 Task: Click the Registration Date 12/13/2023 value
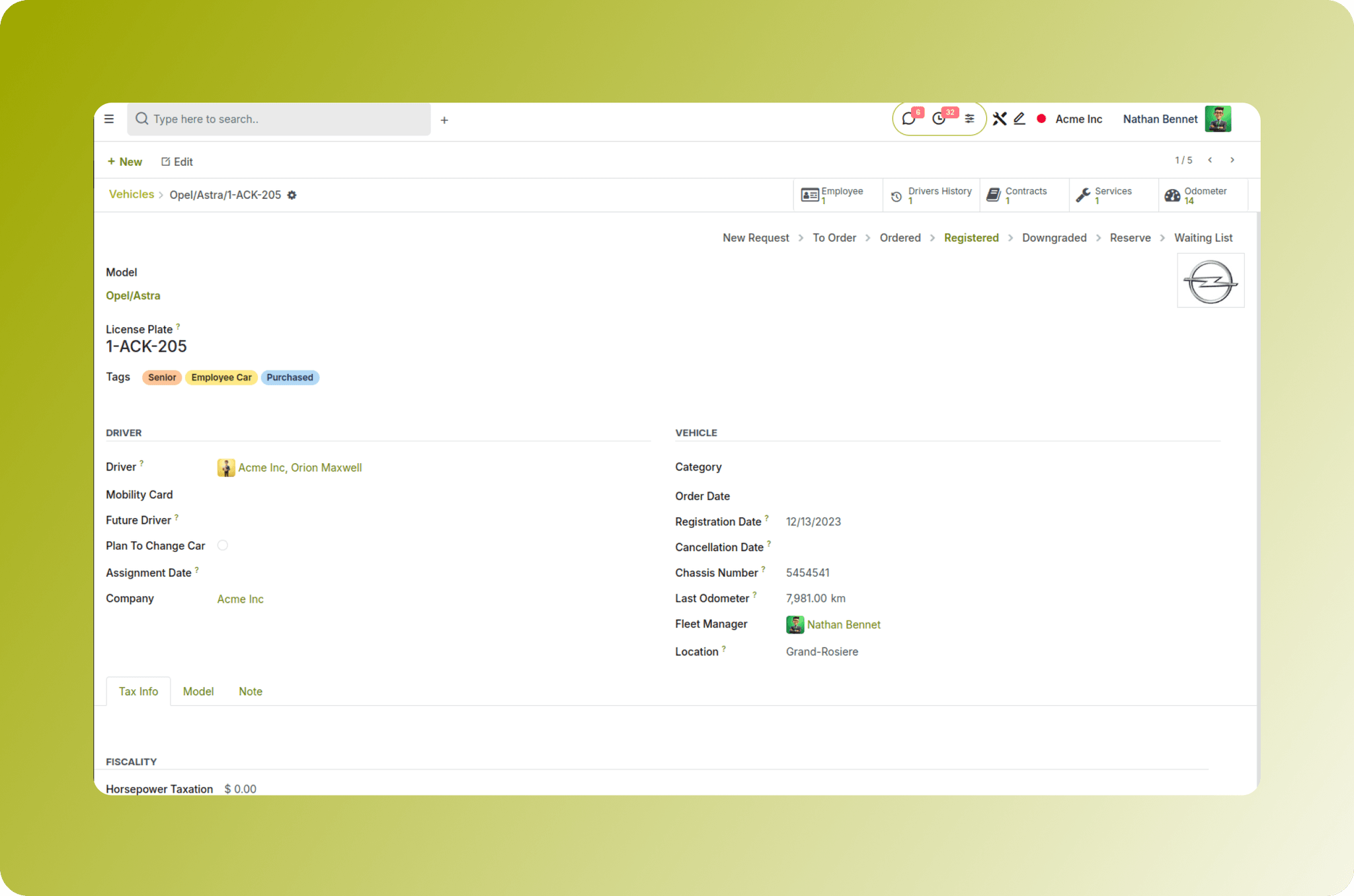813,522
